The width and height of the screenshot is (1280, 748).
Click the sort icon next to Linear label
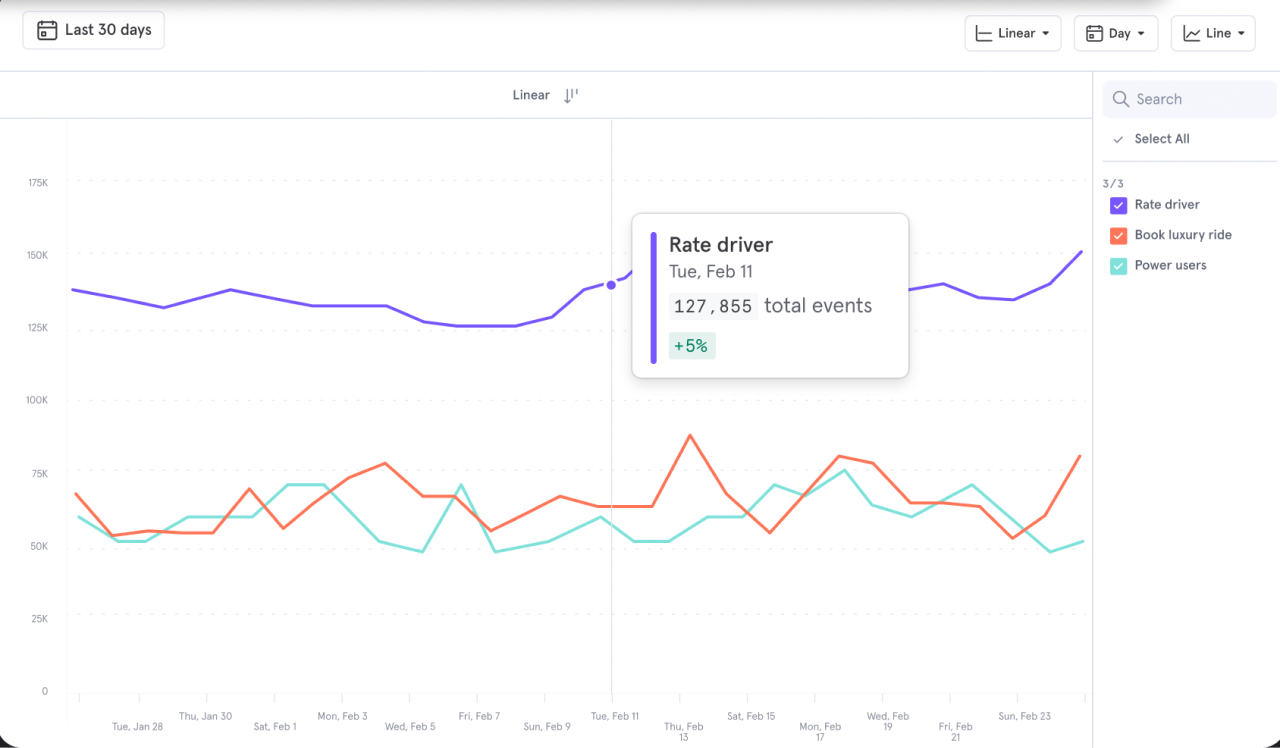click(570, 94)
